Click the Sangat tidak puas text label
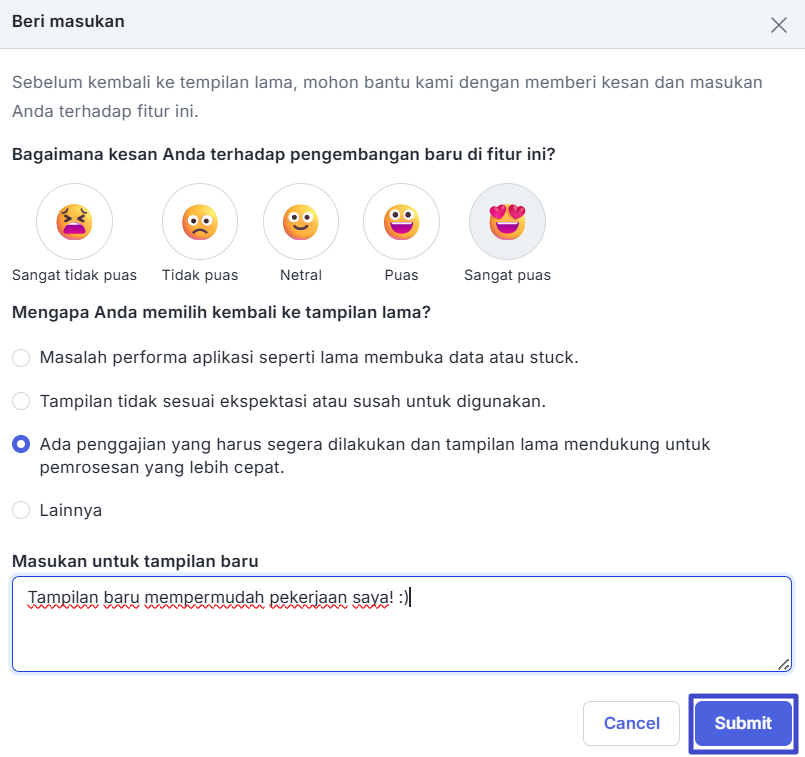The height and width of the screenshot is (757, 805). 74,276
